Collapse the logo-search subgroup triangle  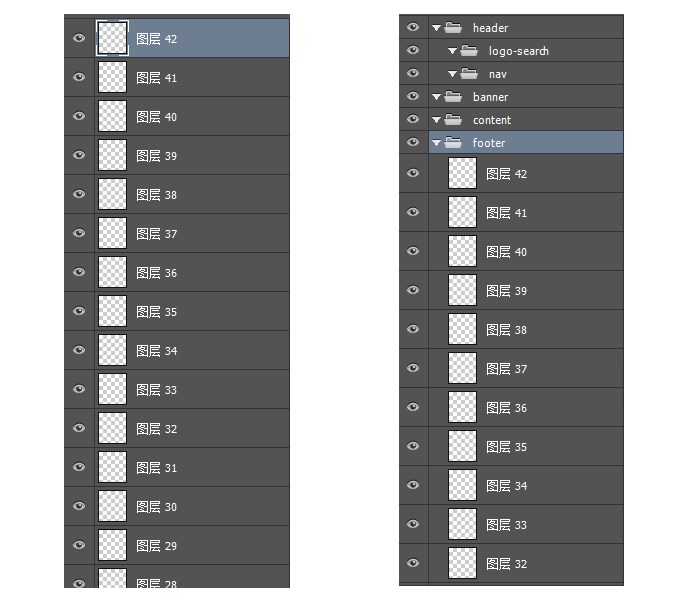click(x=452, y=51)
